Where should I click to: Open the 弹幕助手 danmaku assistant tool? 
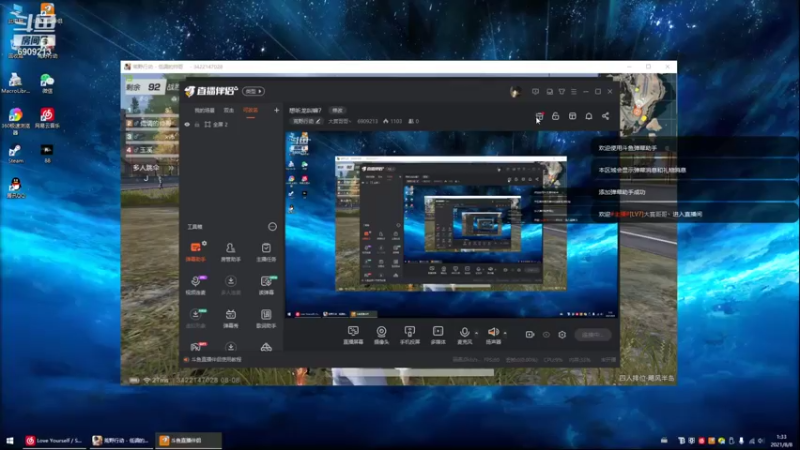click(x=195, y=252)
